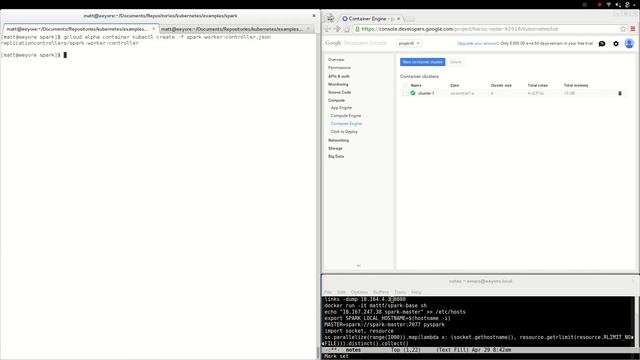
Task: Delete cluster-1 with the trash icon
Action: click(x=620, y=93)
